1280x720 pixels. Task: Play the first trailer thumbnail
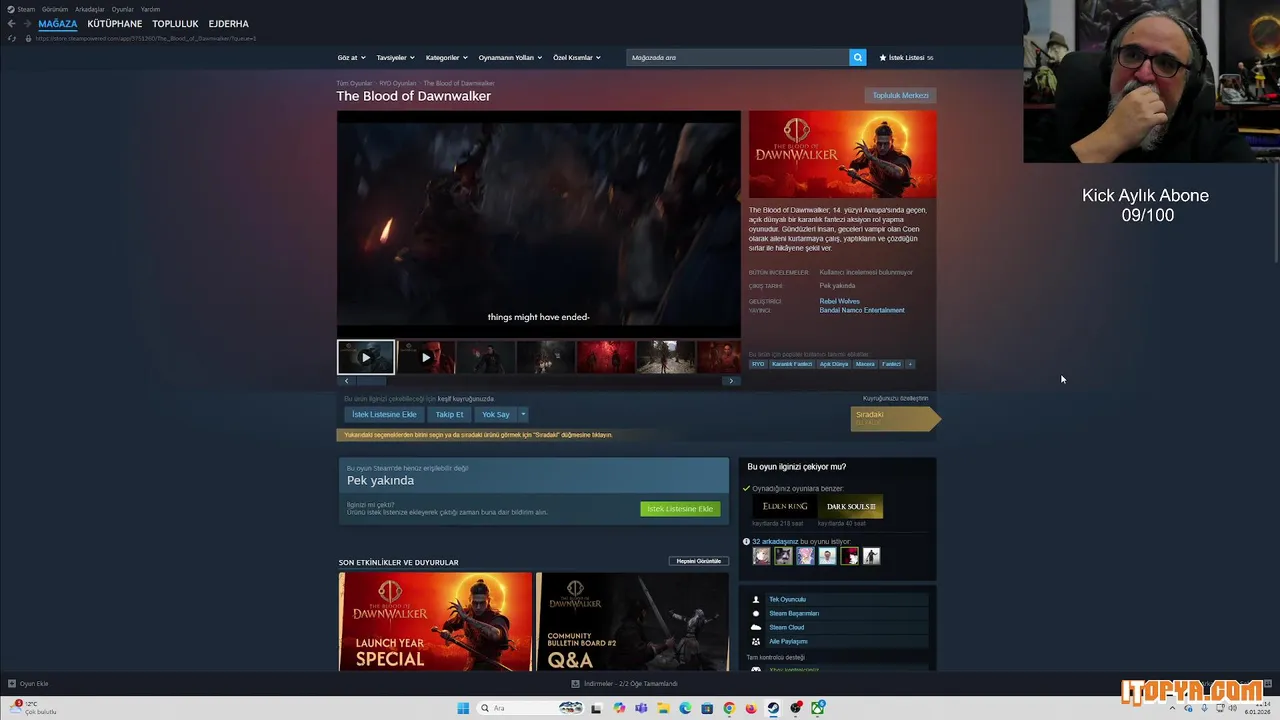[365, 357]
